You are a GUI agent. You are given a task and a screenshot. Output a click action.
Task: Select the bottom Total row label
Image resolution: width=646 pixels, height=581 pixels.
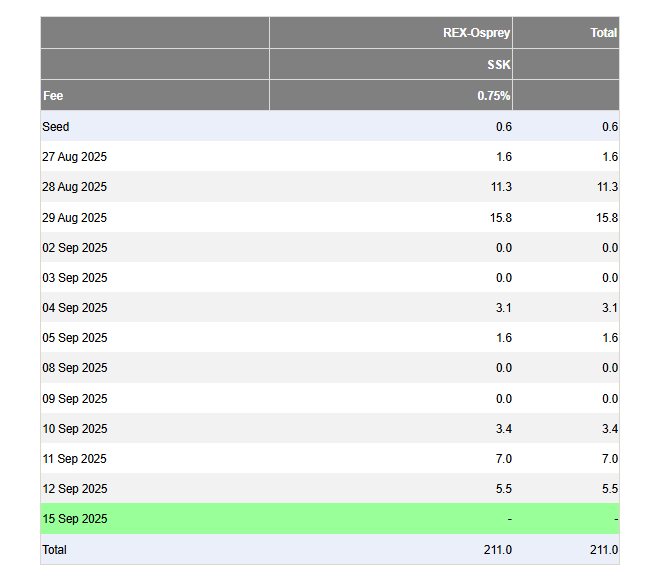click(54, 550)
